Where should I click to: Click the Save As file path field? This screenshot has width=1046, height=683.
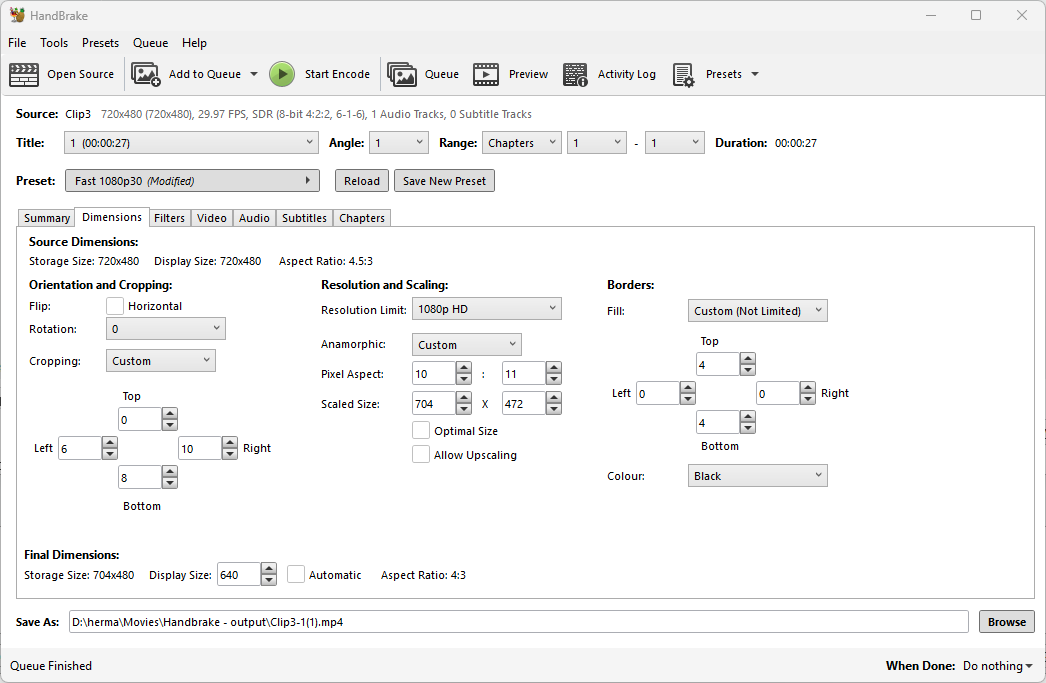(518, 622)
